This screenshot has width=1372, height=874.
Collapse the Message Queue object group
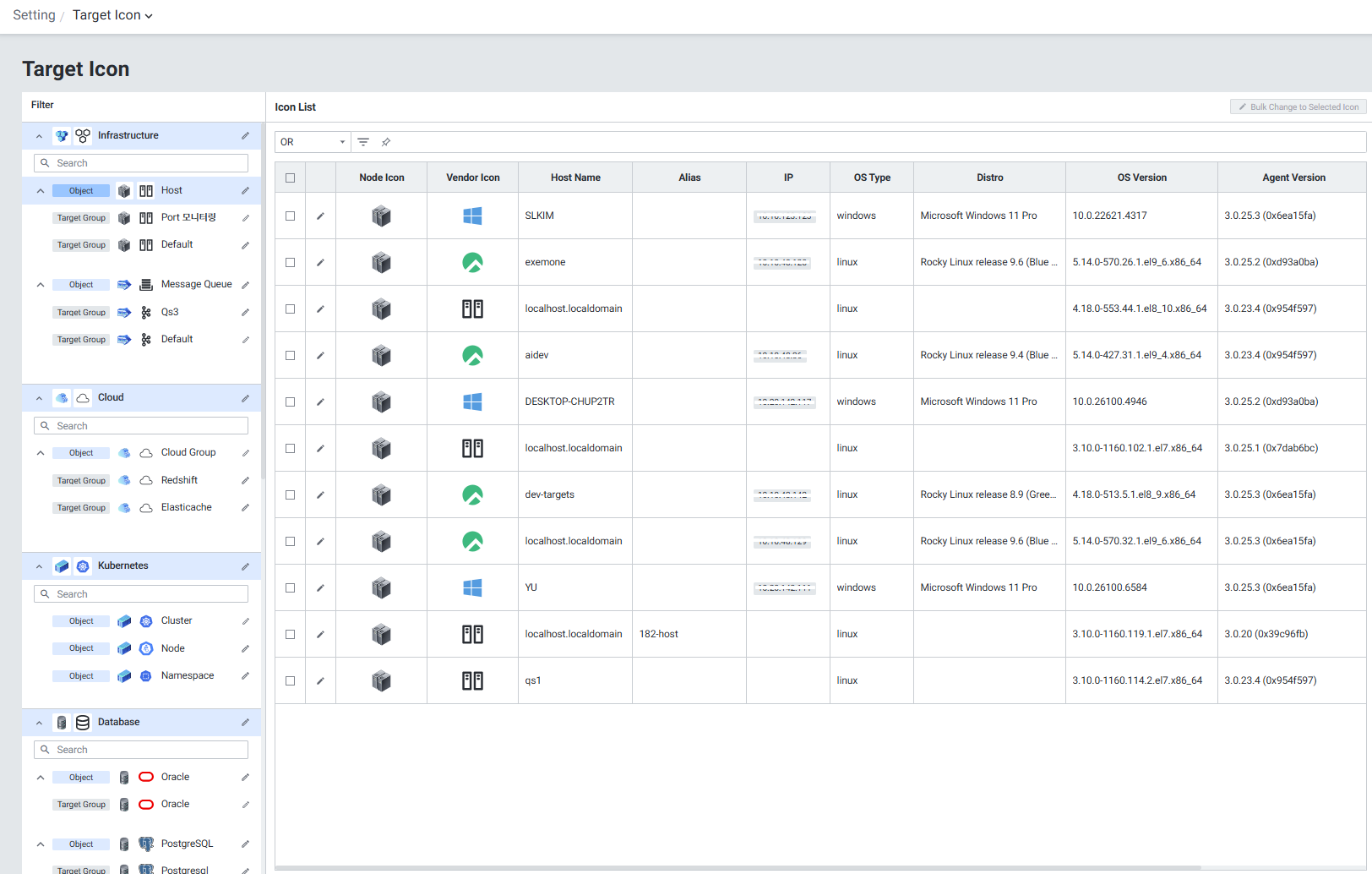pyautogui.click(x=41, y=285)
